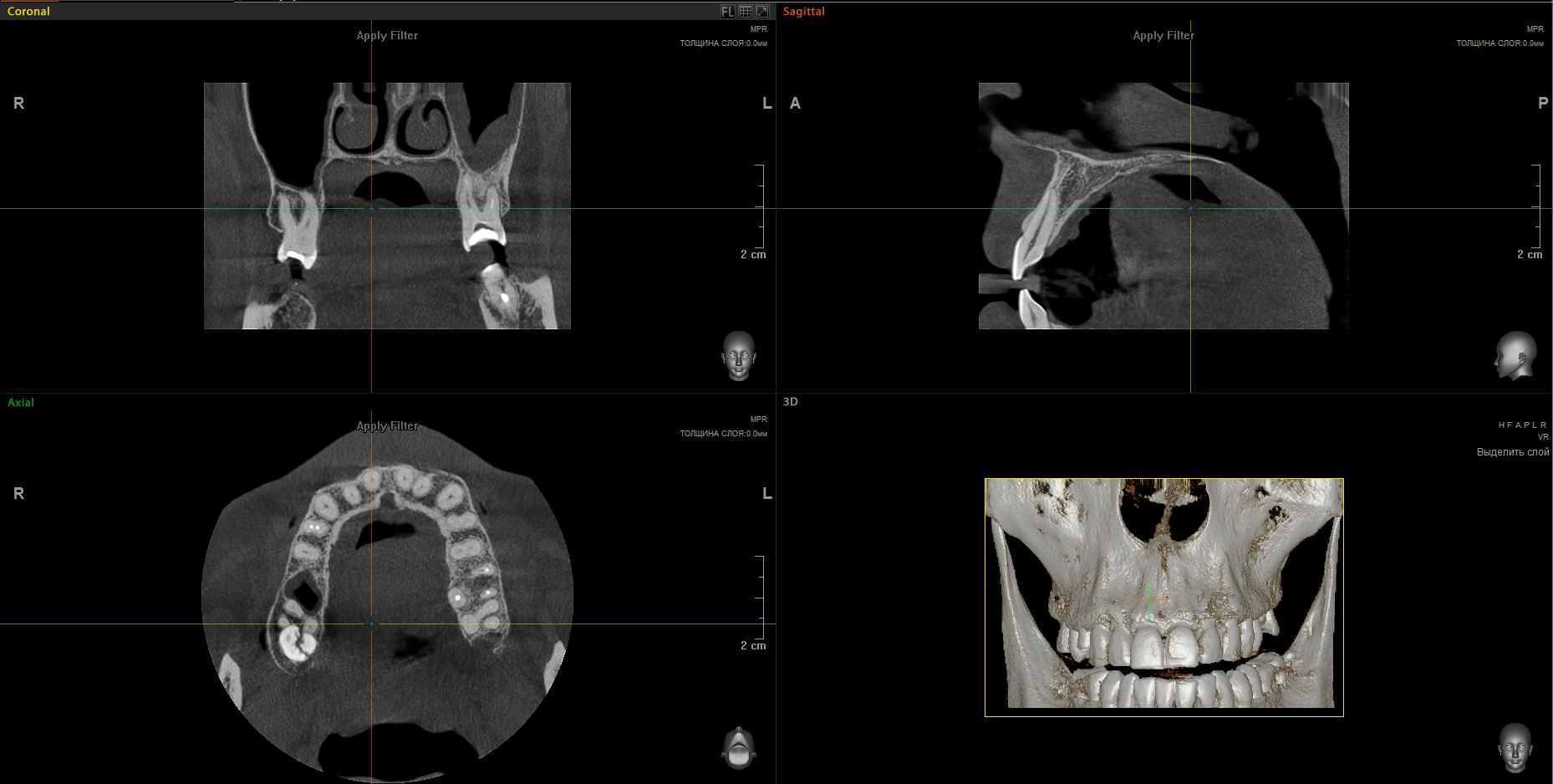The width and height of the screenshot is (1553, 784).
Task: Click the Выделить слой button in 3D panel
Action: (x=1513, y=451)
